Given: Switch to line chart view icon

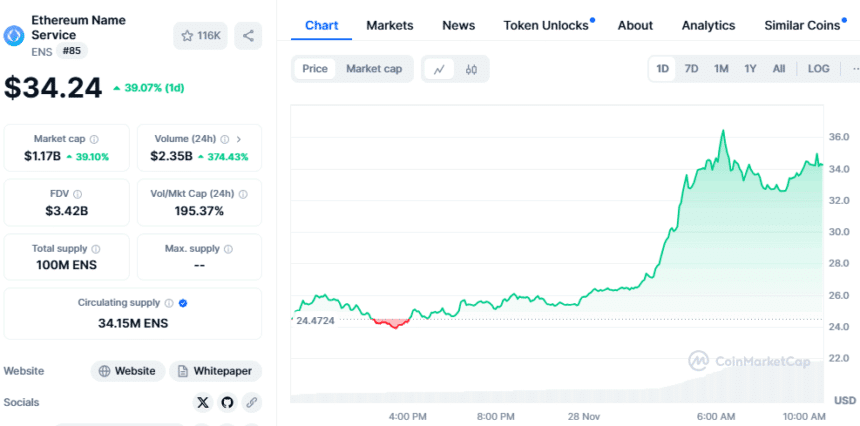Looking at the screenshot, I should (x=439, y=69).
